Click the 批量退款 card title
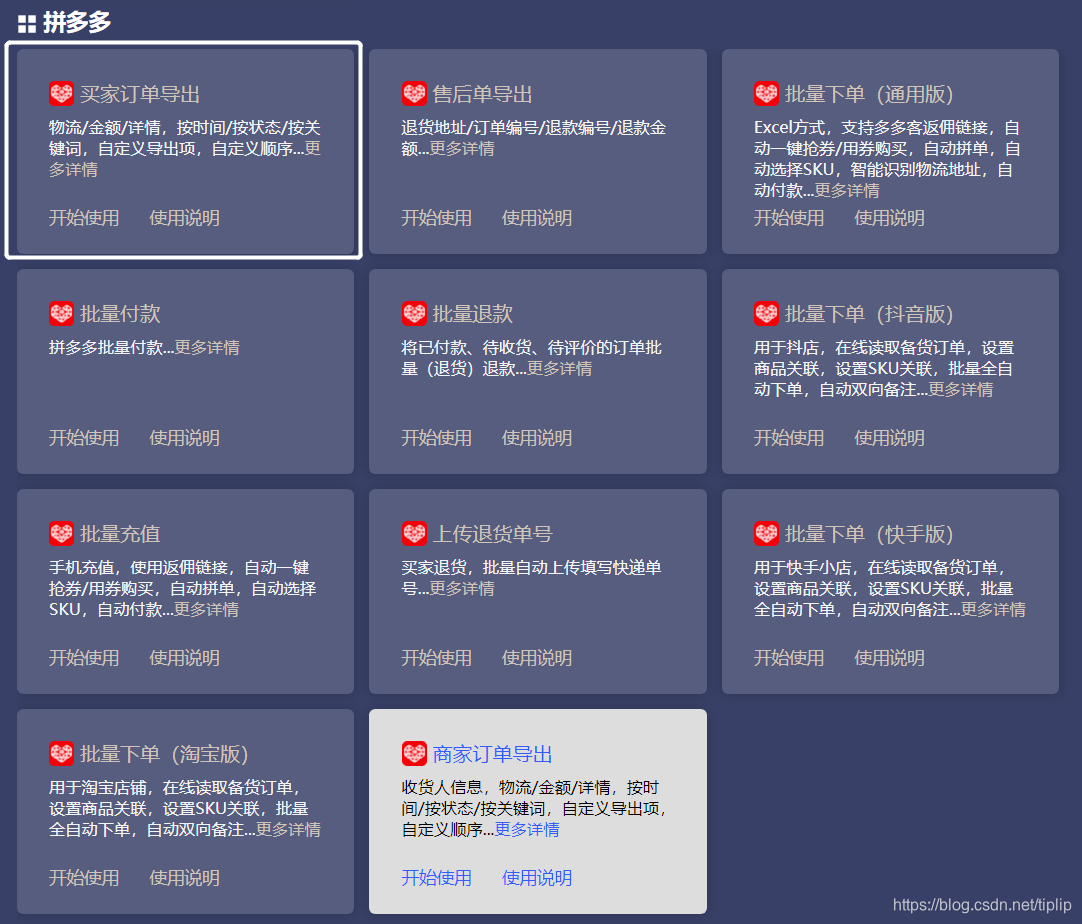The height and width of the screenshot is (924, 1082). click(x=473, y=314)
